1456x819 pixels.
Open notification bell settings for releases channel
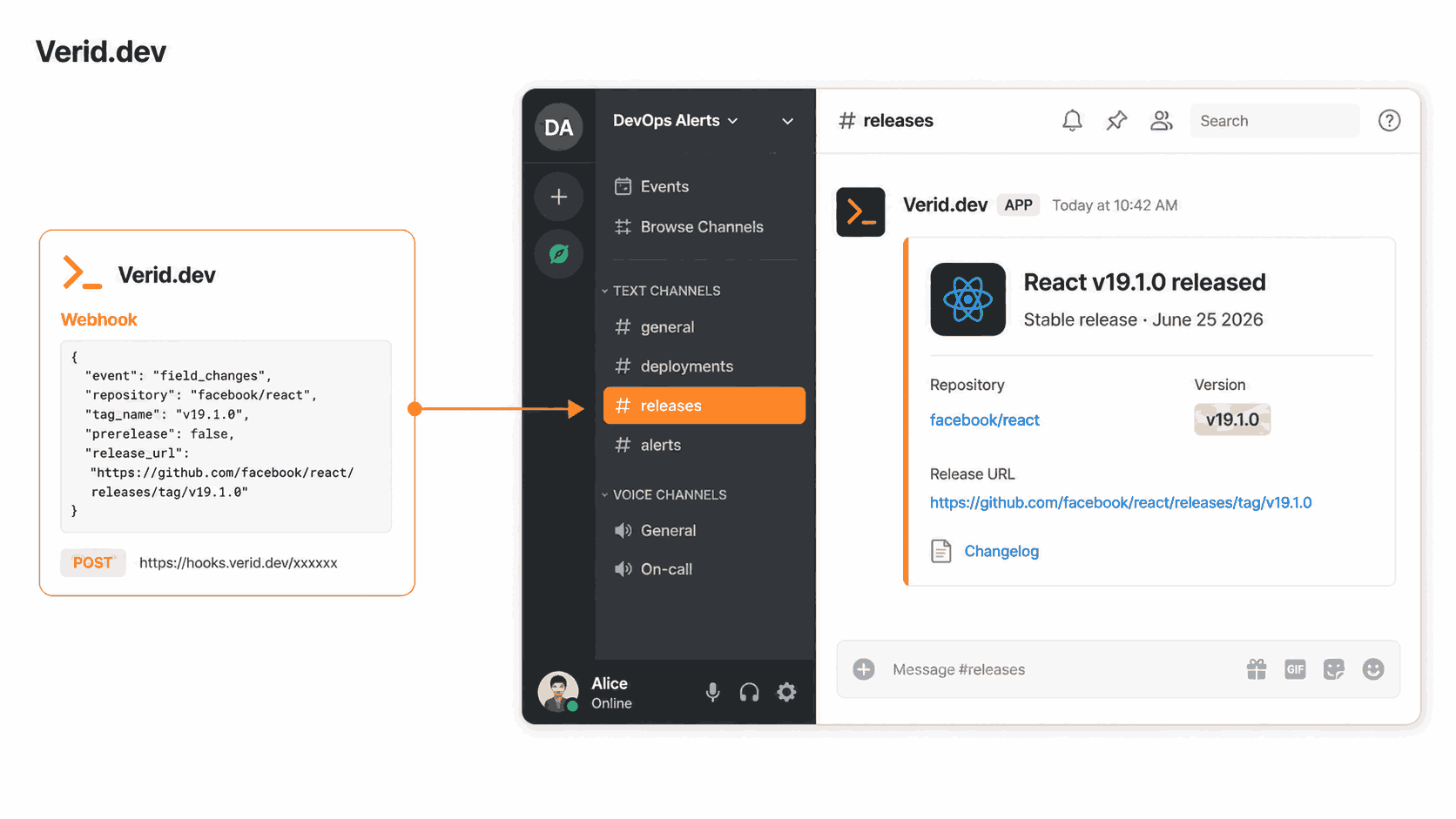[1072, 121]
